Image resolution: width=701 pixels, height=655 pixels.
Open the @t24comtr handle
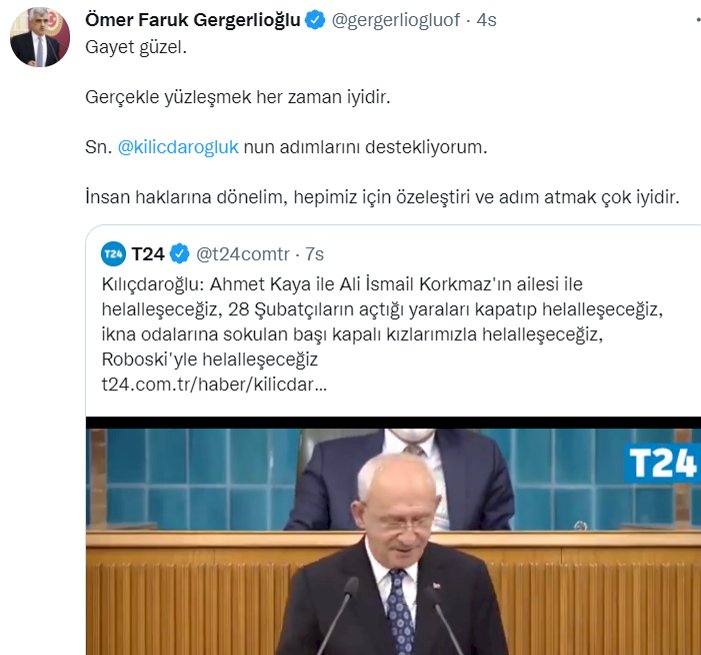tap(243, 254)
